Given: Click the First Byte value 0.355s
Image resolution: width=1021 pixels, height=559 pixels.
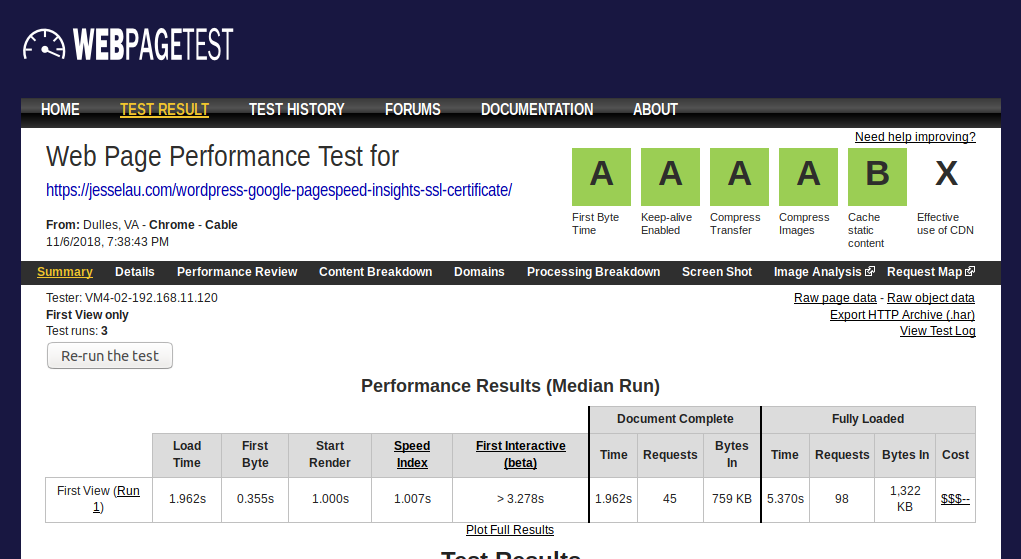Looking at the screenshot, I should point(255,499).
